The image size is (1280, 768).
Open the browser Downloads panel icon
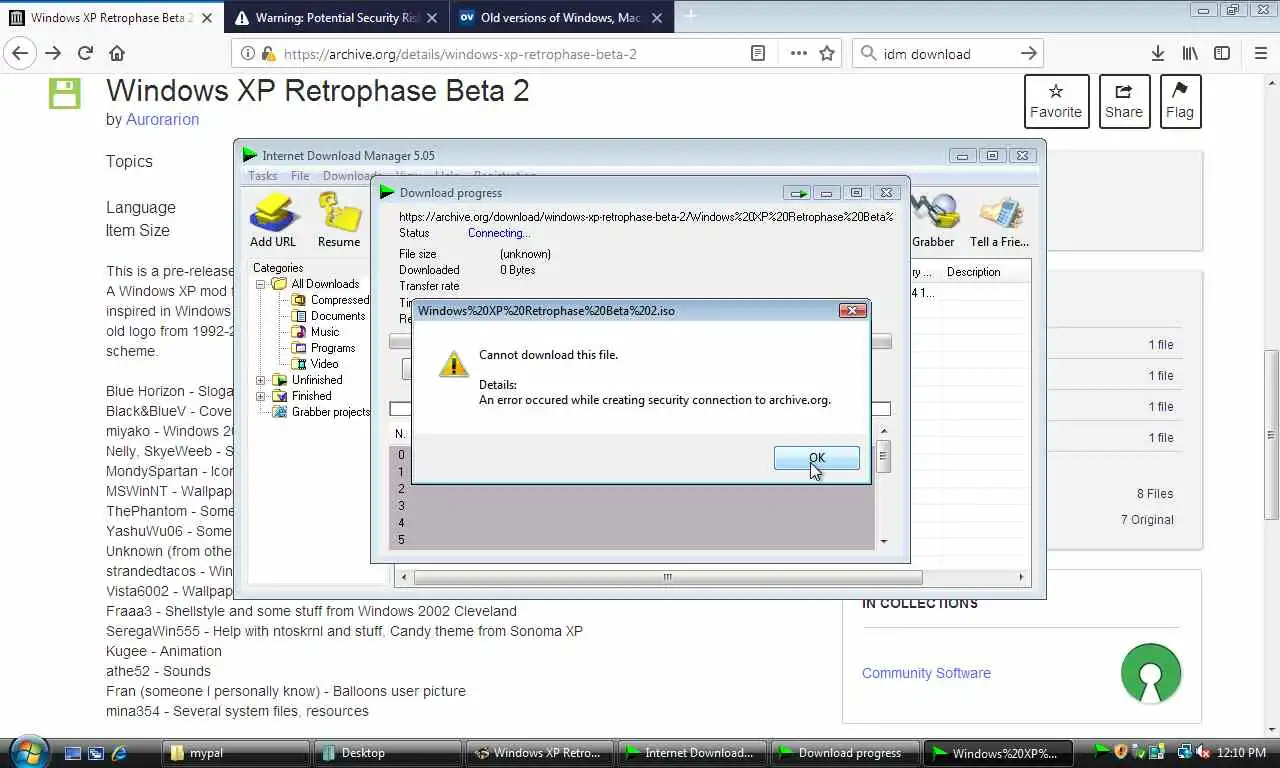(x=1157, y=54)
